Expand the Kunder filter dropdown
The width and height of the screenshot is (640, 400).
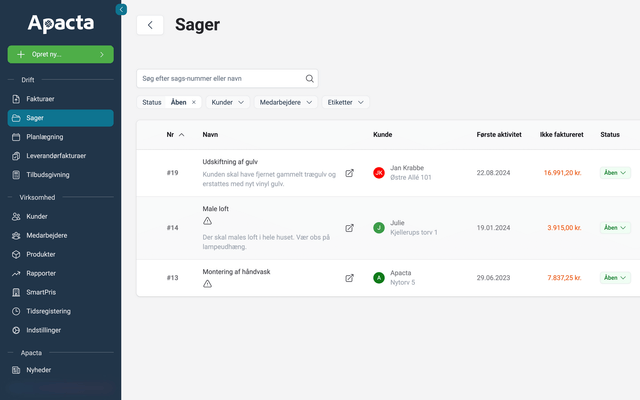(228, 102)
